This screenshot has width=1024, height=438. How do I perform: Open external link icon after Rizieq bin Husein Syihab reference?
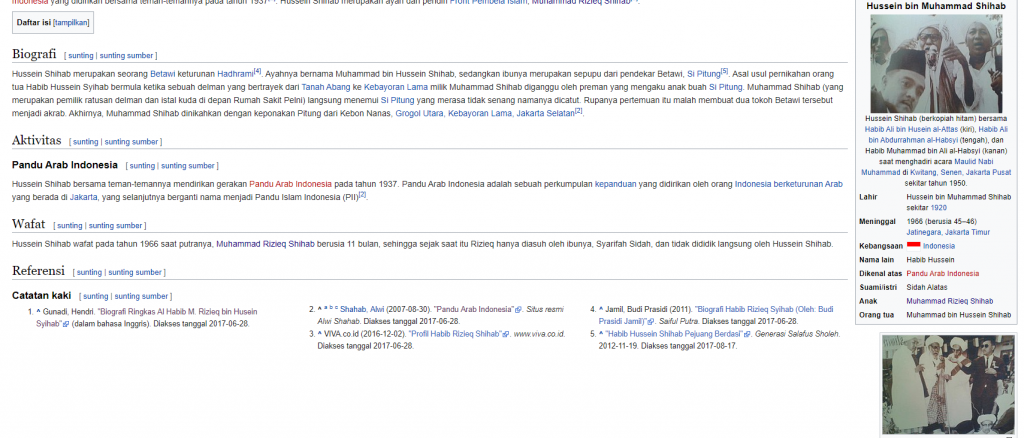(x=66, y=323)
